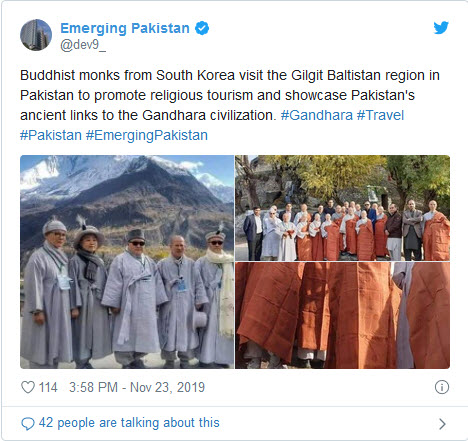Open the tweet timestamp Nov 23, 2019
Image resolution: width=468 pixels, height=441 pixels.
pyautogui.click(x=137, y=387)
